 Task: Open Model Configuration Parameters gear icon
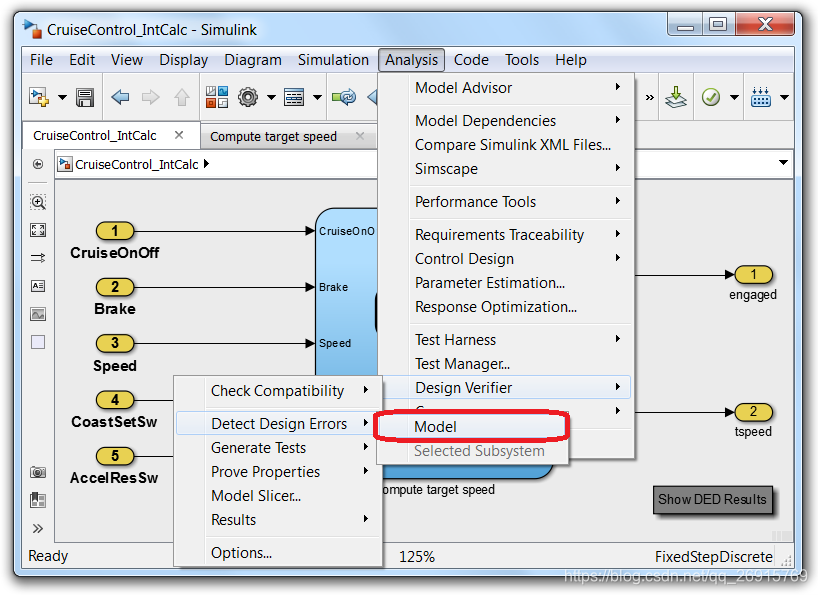[x=248, y=97]
